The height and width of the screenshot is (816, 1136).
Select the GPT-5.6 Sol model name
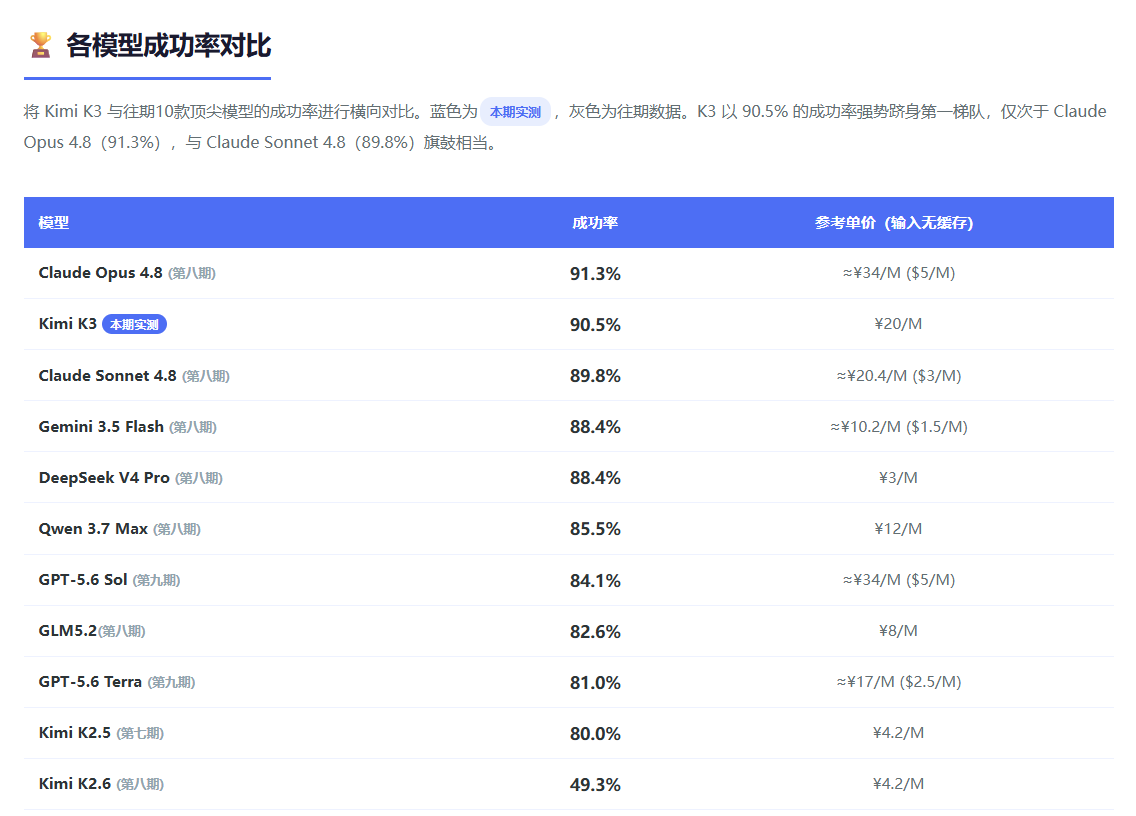click(x=83, y=580)
